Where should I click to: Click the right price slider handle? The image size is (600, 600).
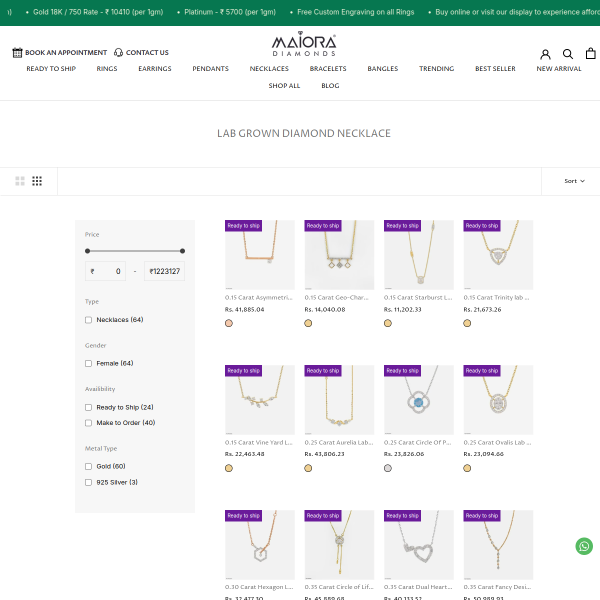(x=182, y=251)
